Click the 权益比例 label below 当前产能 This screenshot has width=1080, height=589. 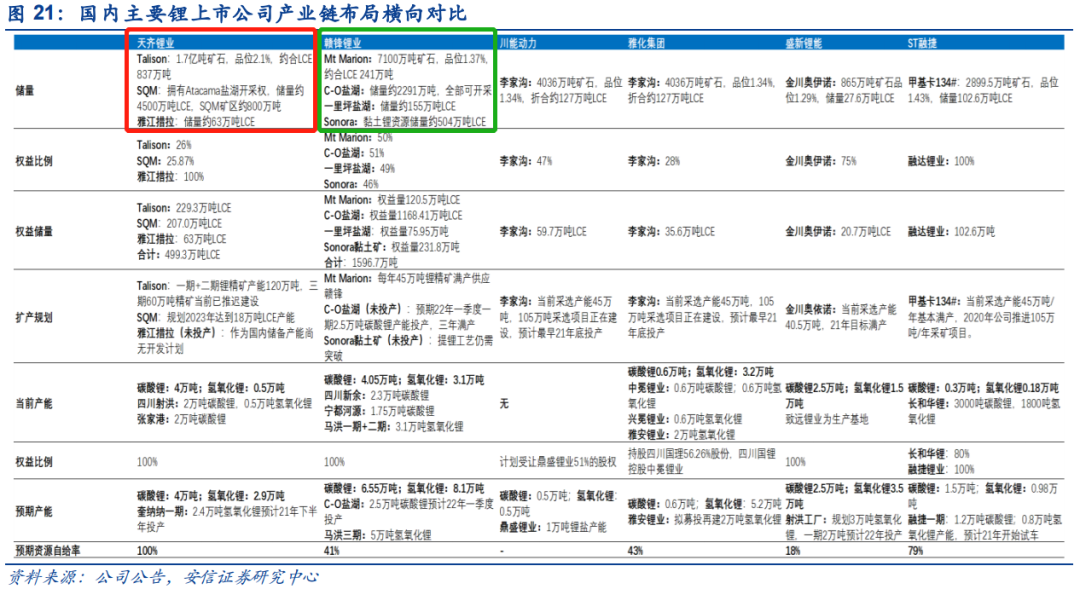coord(34,462)
